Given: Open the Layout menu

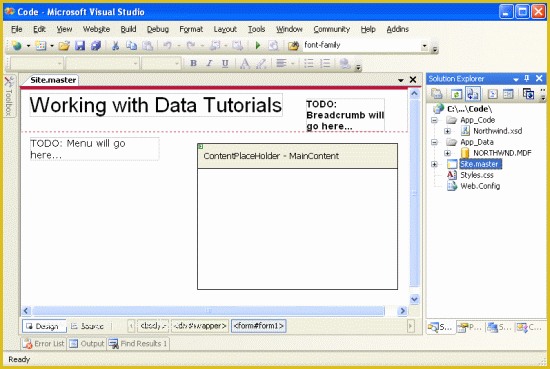Looking at the screenshot, I should click(225, 29).
